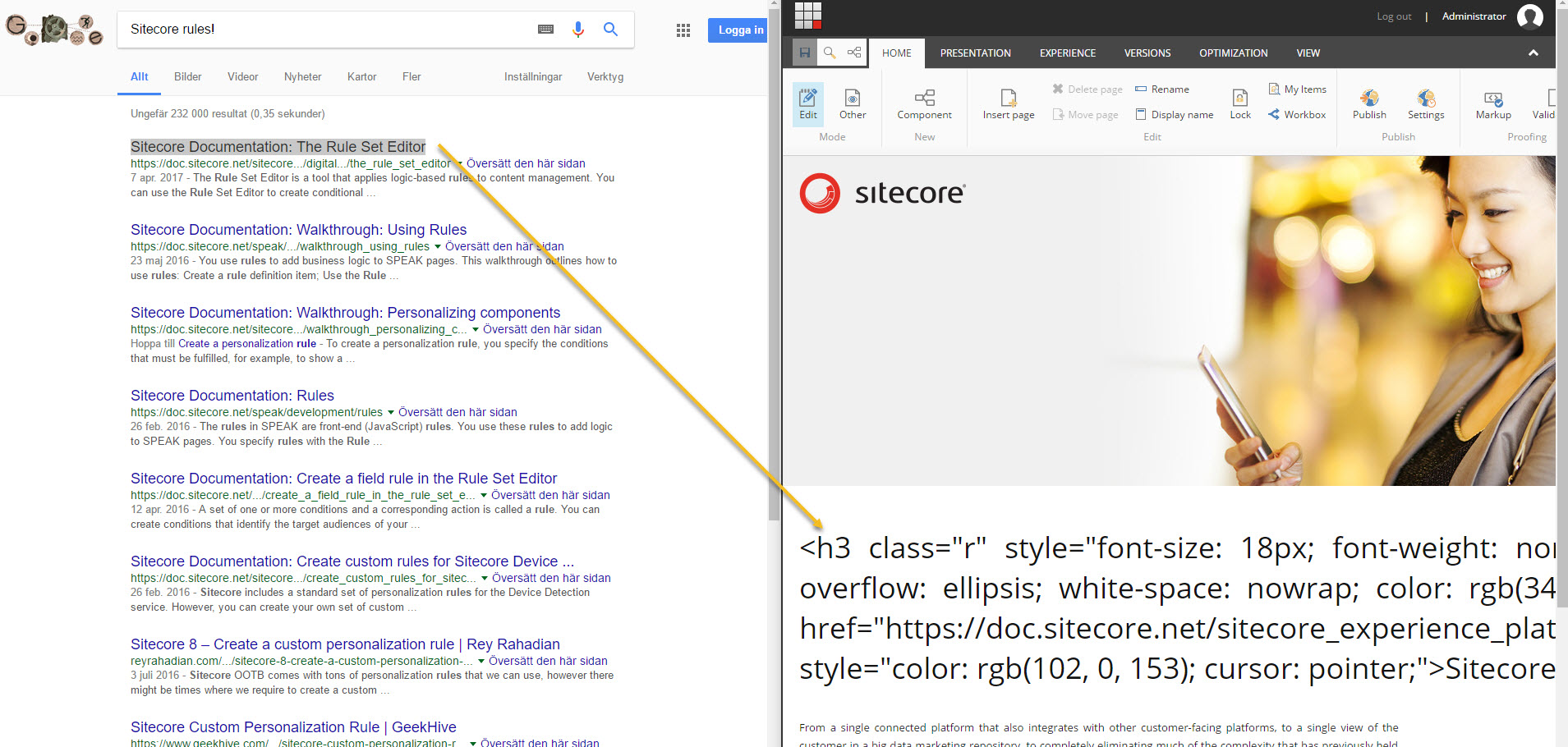Switch to the Nyheter search tab
Screen dimensions: 1568x747
pos(303,77)
